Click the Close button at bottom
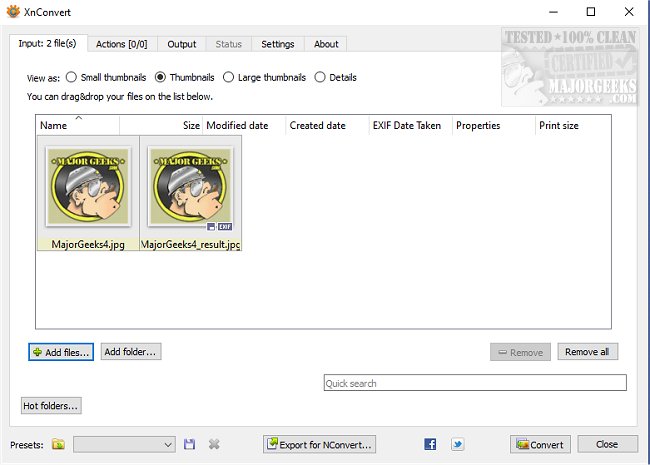 pos(607,444)
